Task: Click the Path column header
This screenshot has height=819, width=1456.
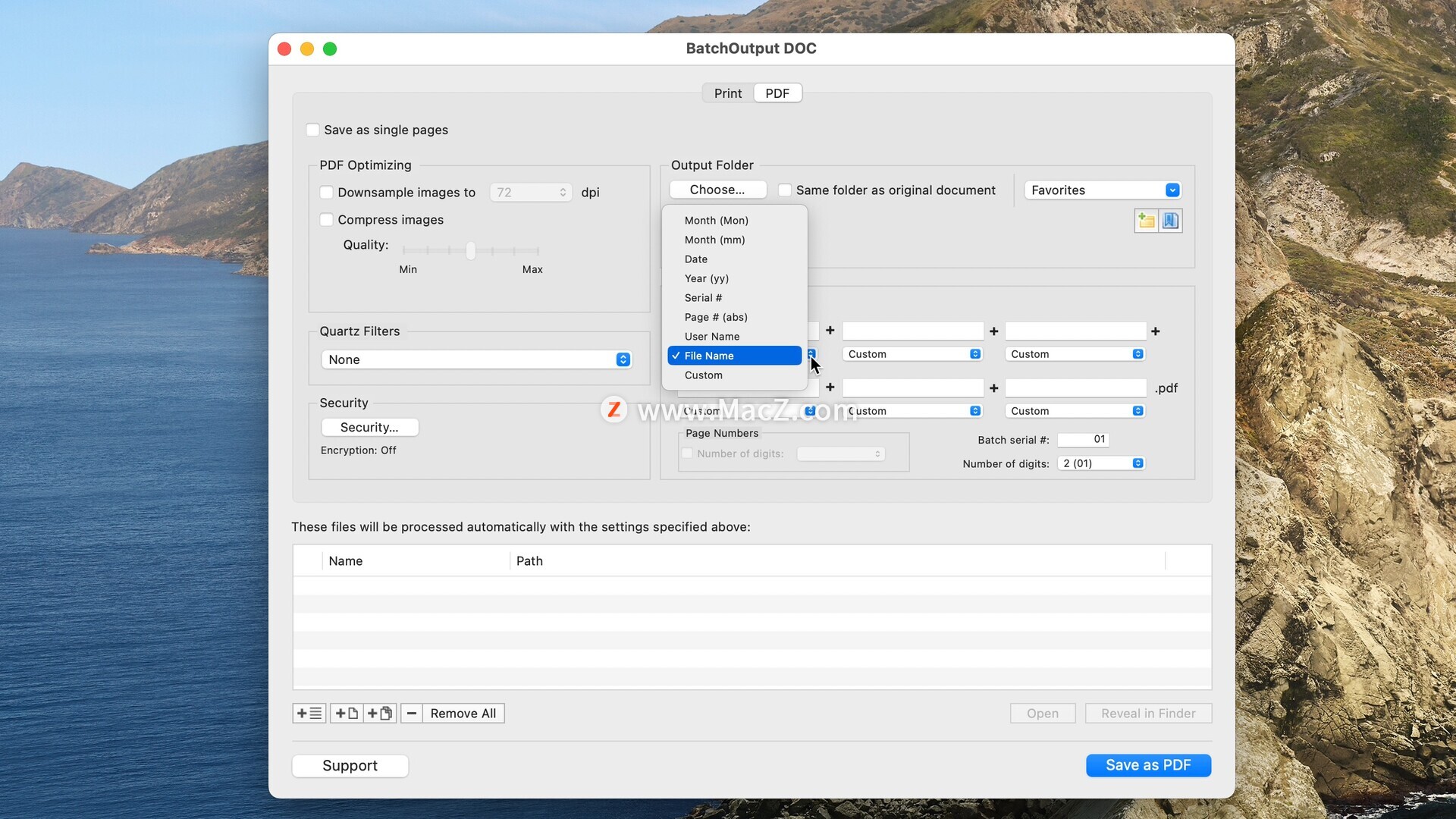Action: [837, 561]
